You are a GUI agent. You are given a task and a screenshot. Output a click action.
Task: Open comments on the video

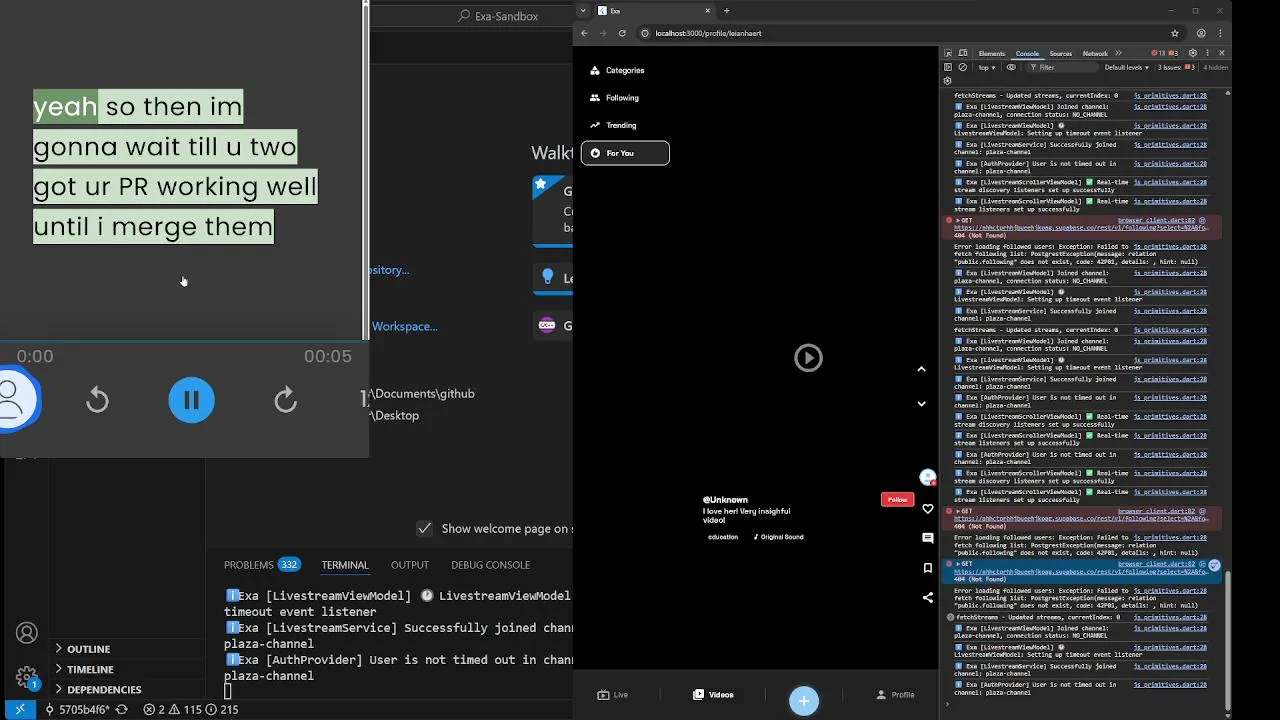point(927,538)
